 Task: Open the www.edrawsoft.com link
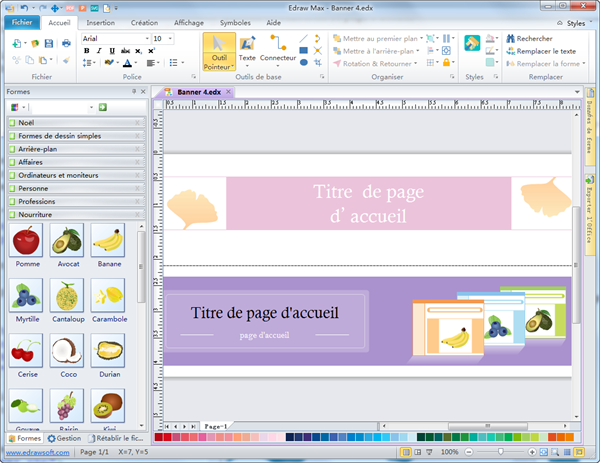35,452
